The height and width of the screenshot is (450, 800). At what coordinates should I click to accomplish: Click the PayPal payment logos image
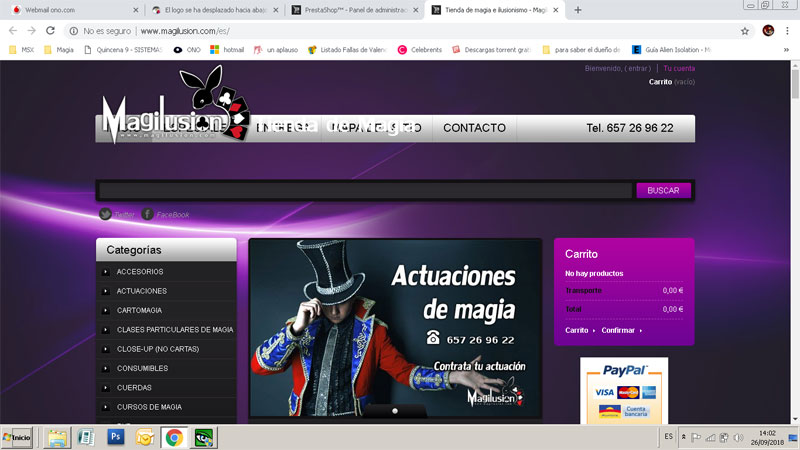pos(624,391)
